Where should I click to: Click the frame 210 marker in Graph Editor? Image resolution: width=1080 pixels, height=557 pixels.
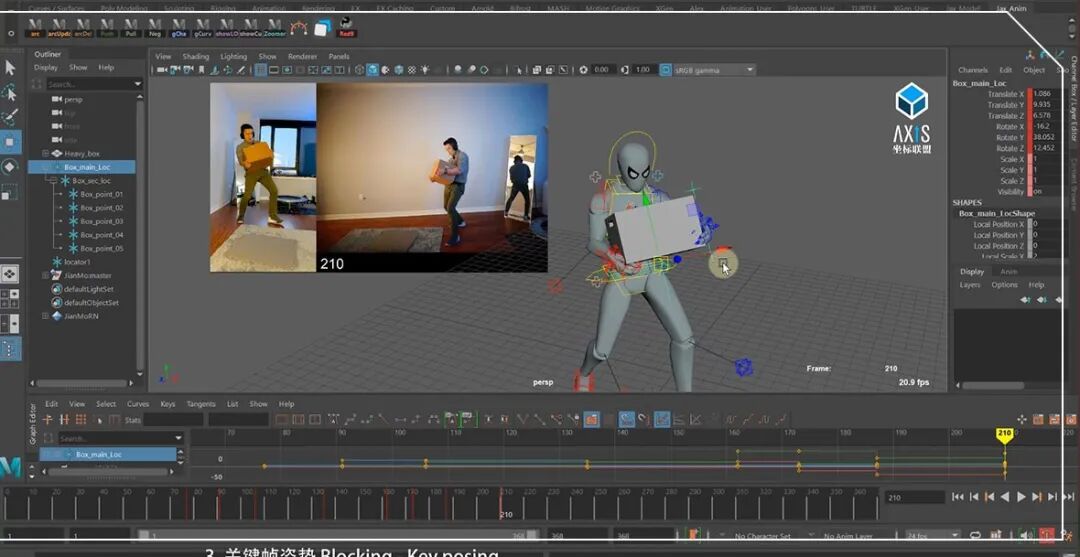[x=1004, y=434]
